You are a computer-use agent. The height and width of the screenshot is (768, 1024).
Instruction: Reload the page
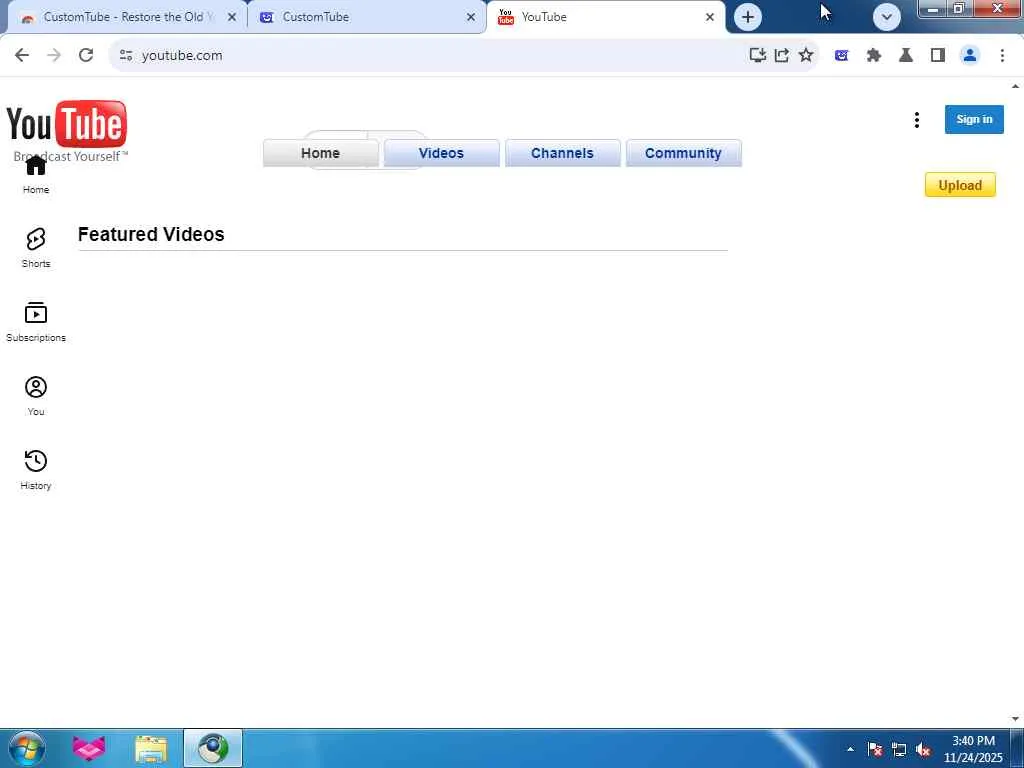(86, 56)
